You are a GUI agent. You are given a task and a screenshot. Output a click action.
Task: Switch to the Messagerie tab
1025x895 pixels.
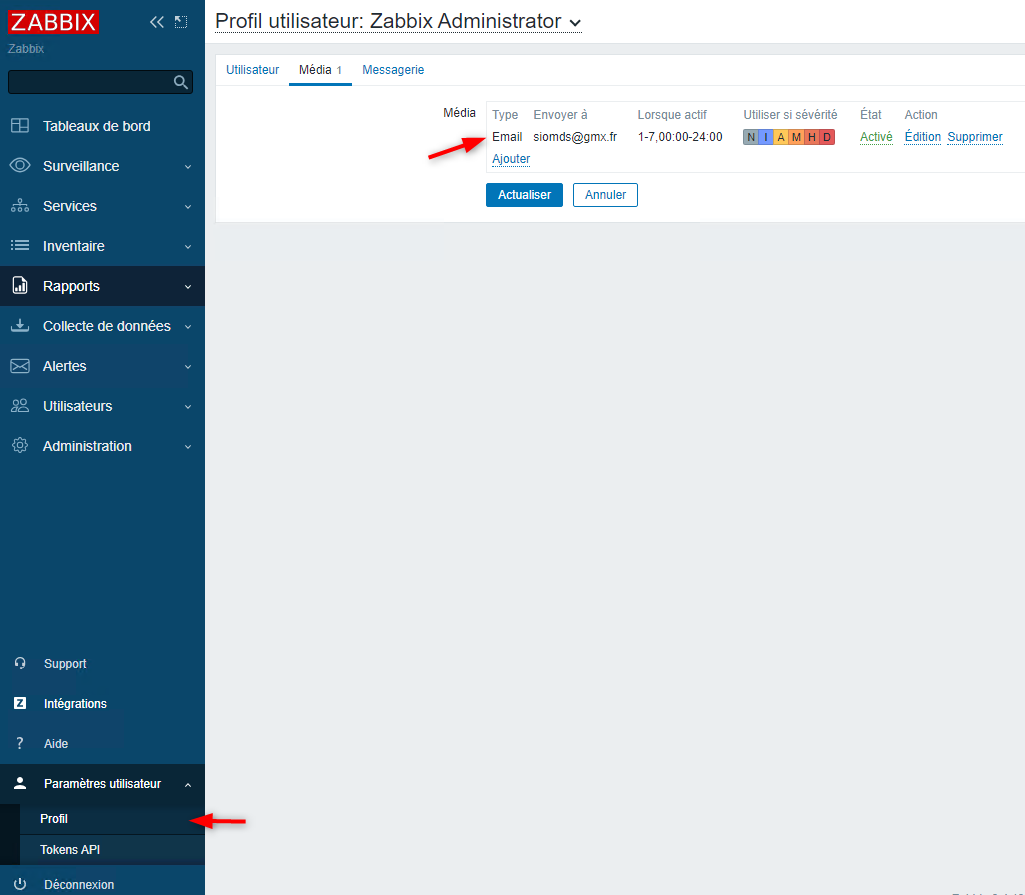click(x=393, y=70)
